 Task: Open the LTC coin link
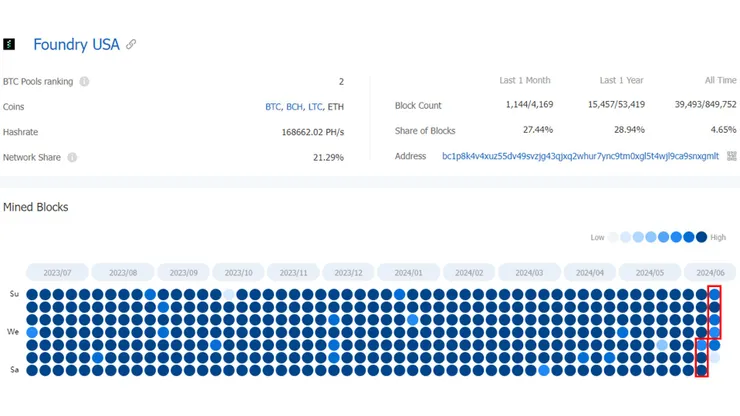(315, 107)
